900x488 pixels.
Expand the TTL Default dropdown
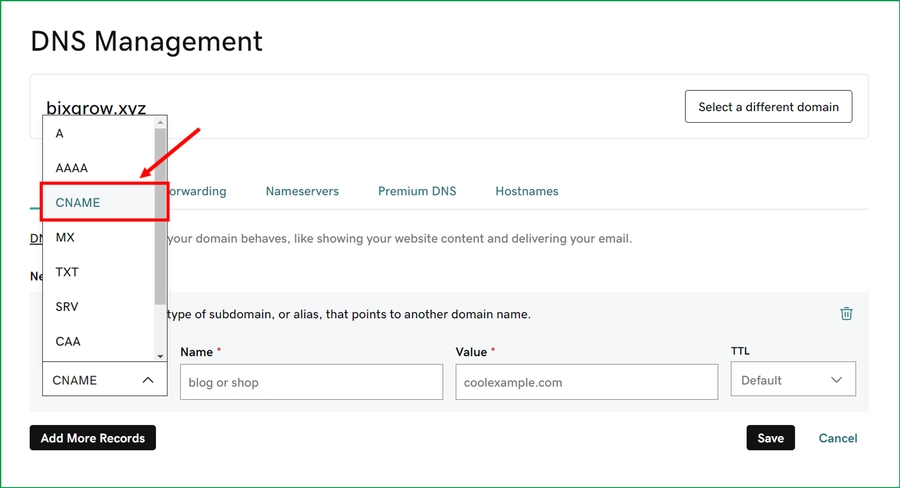[x=792, y=380]
